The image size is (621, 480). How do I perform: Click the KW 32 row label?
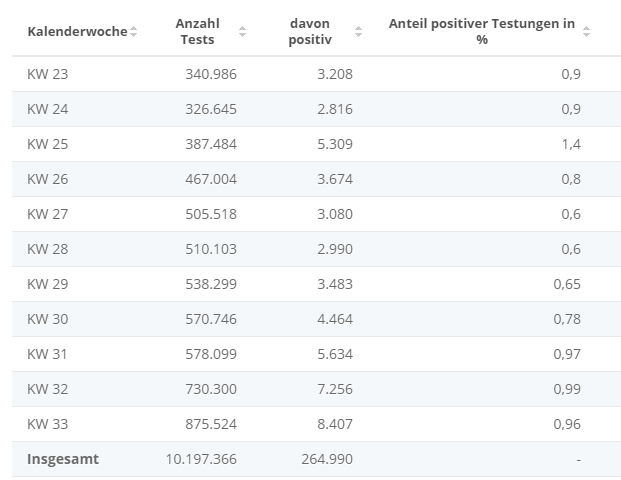click(47, 389)
